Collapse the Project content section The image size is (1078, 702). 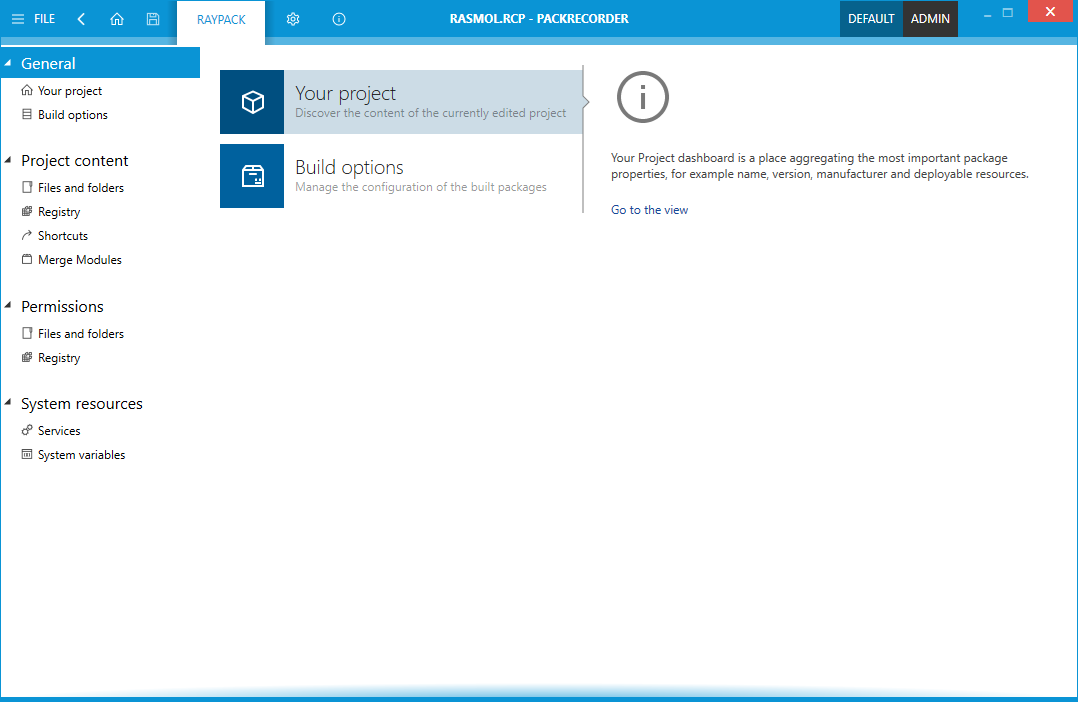8,160
